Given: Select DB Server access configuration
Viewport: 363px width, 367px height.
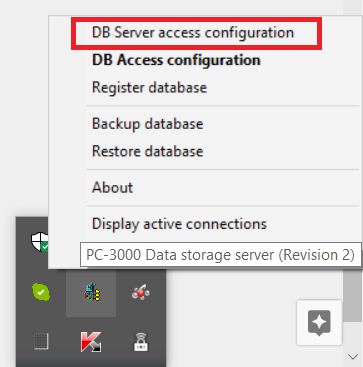Looking at the screenshot, I should [x=193, y=33].
